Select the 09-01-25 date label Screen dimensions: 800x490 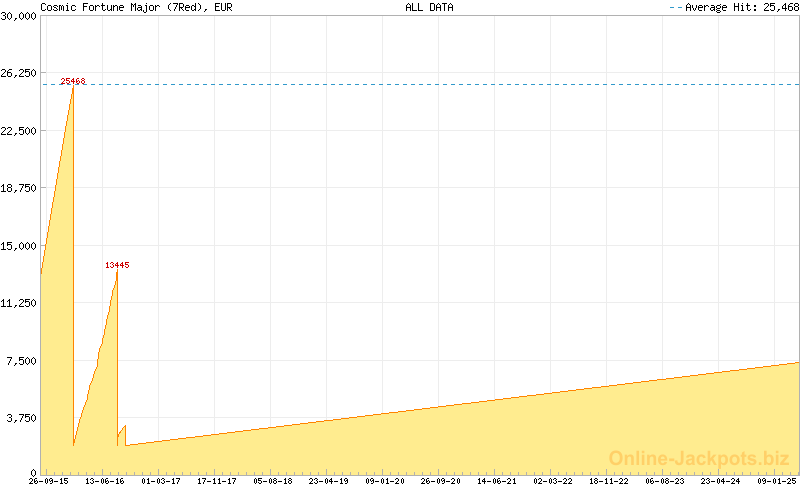click(x=777, y=481)
